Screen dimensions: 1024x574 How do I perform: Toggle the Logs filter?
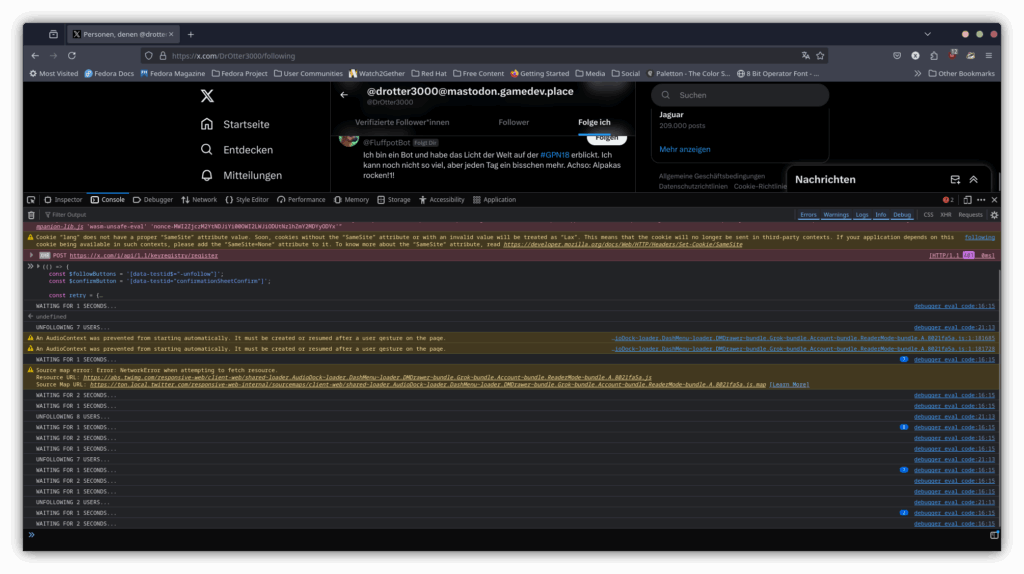[x=862, y=215]
